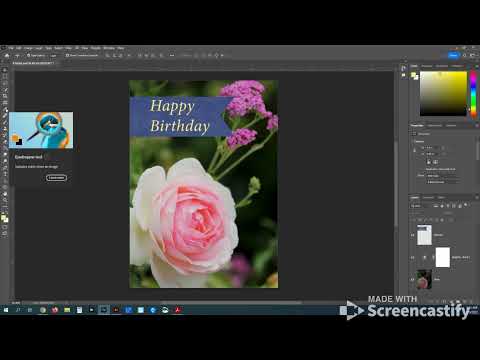Viewport: 480px width, 360px height.
Task: Switch to the Swatches tab
Action: [x=427, y=66]
